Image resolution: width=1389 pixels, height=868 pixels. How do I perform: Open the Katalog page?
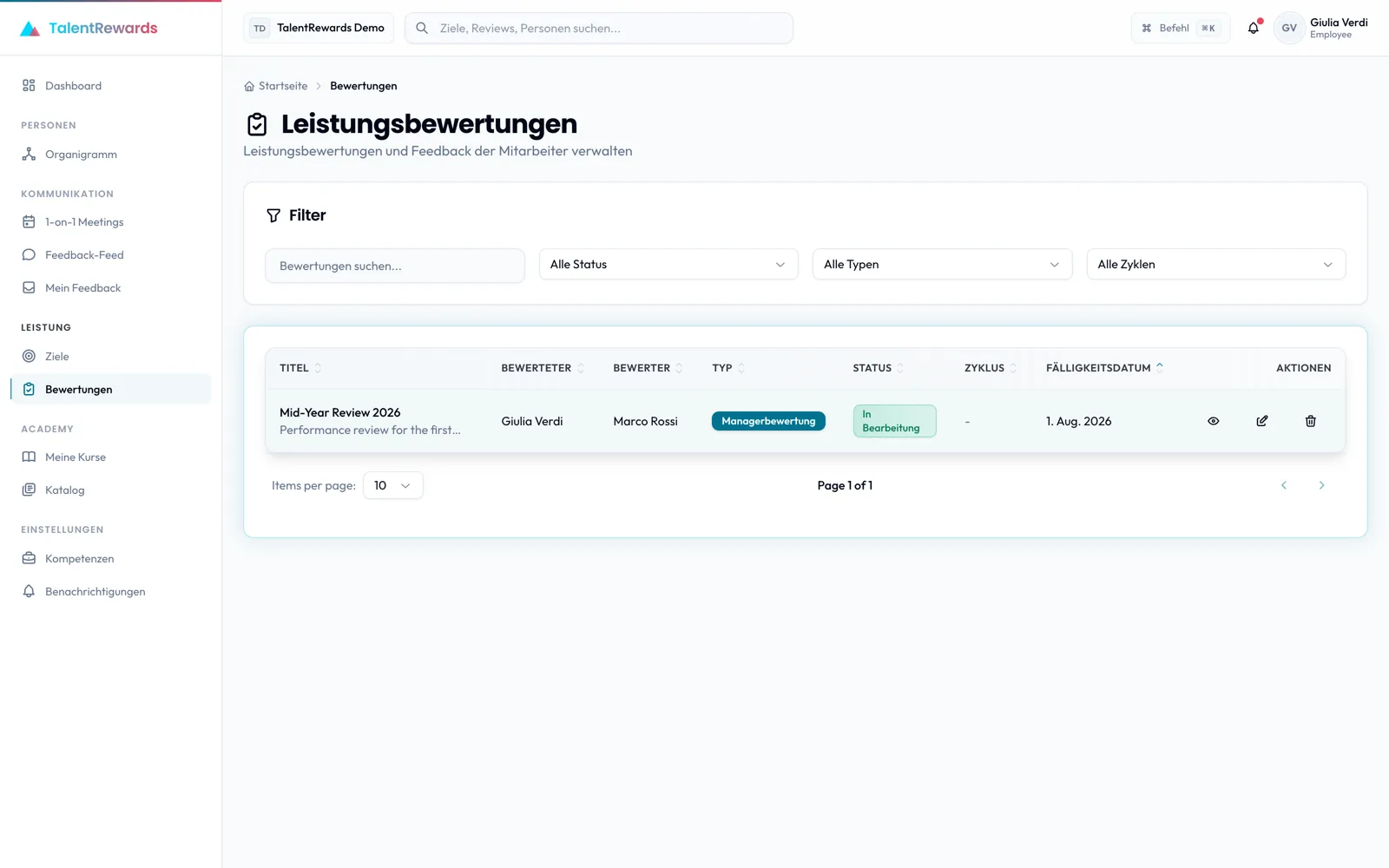pyautogui.click(x=111, y=490)
